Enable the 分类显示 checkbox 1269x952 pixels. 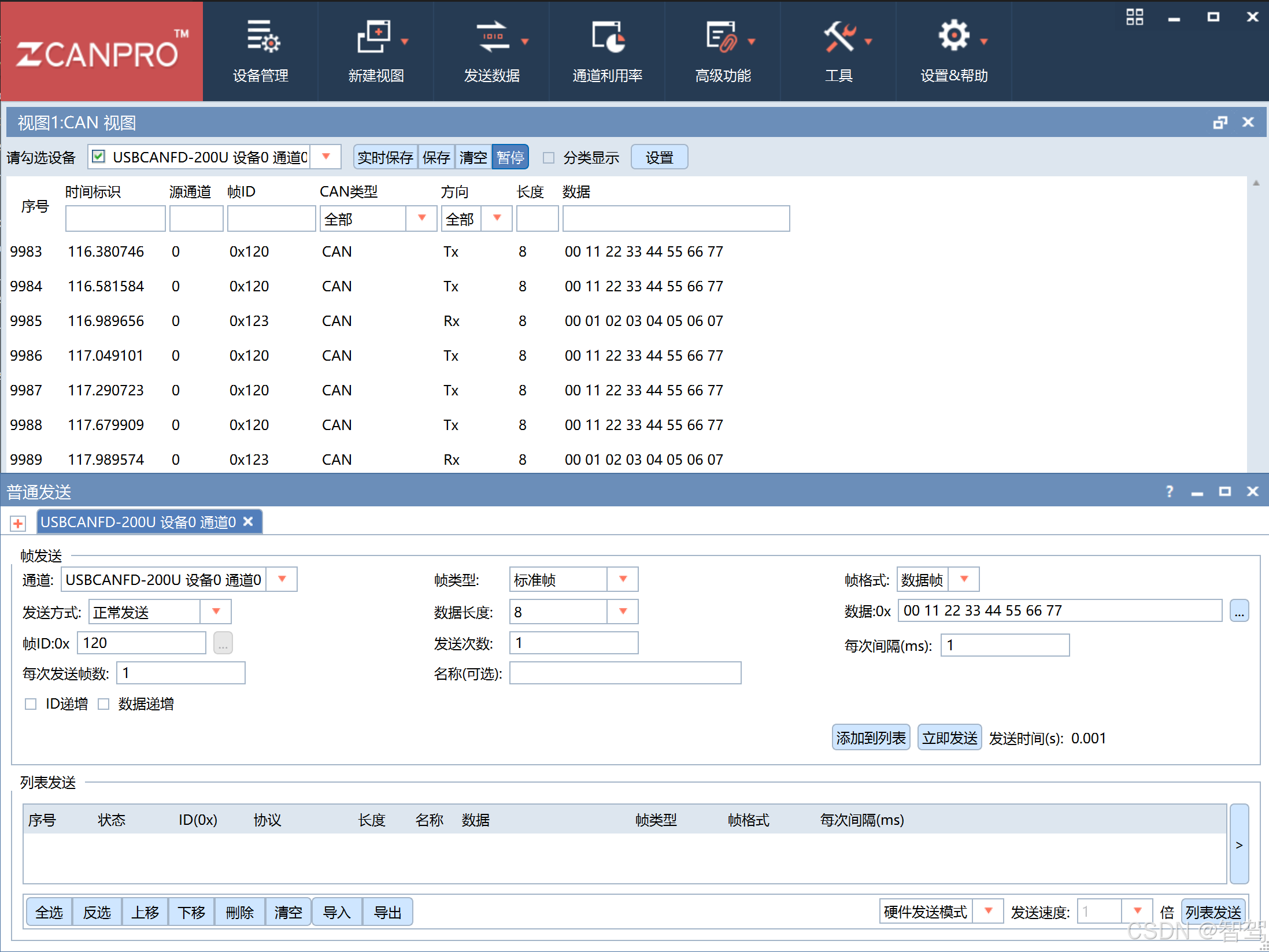549,158
